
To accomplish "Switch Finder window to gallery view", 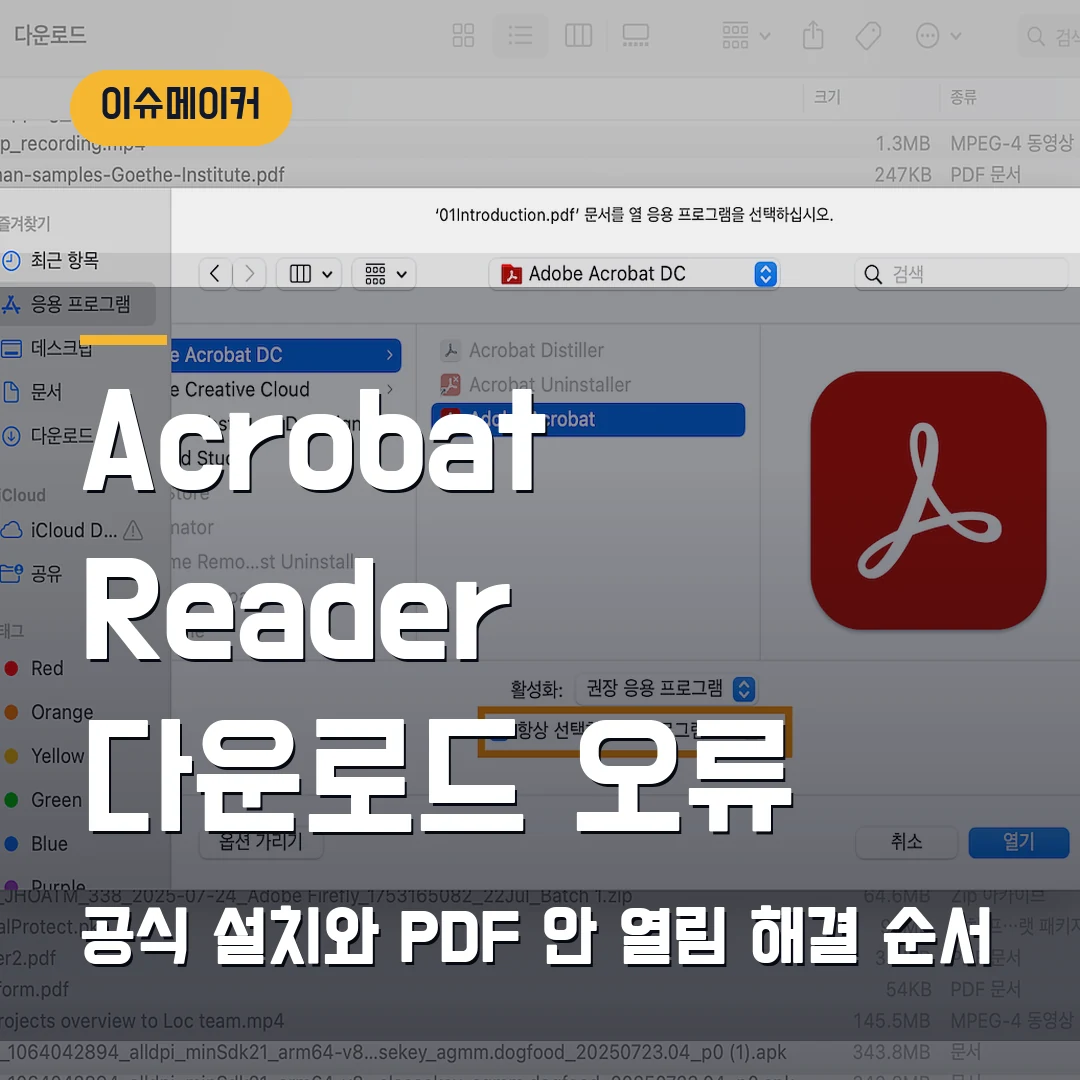I will coord(635,35).
